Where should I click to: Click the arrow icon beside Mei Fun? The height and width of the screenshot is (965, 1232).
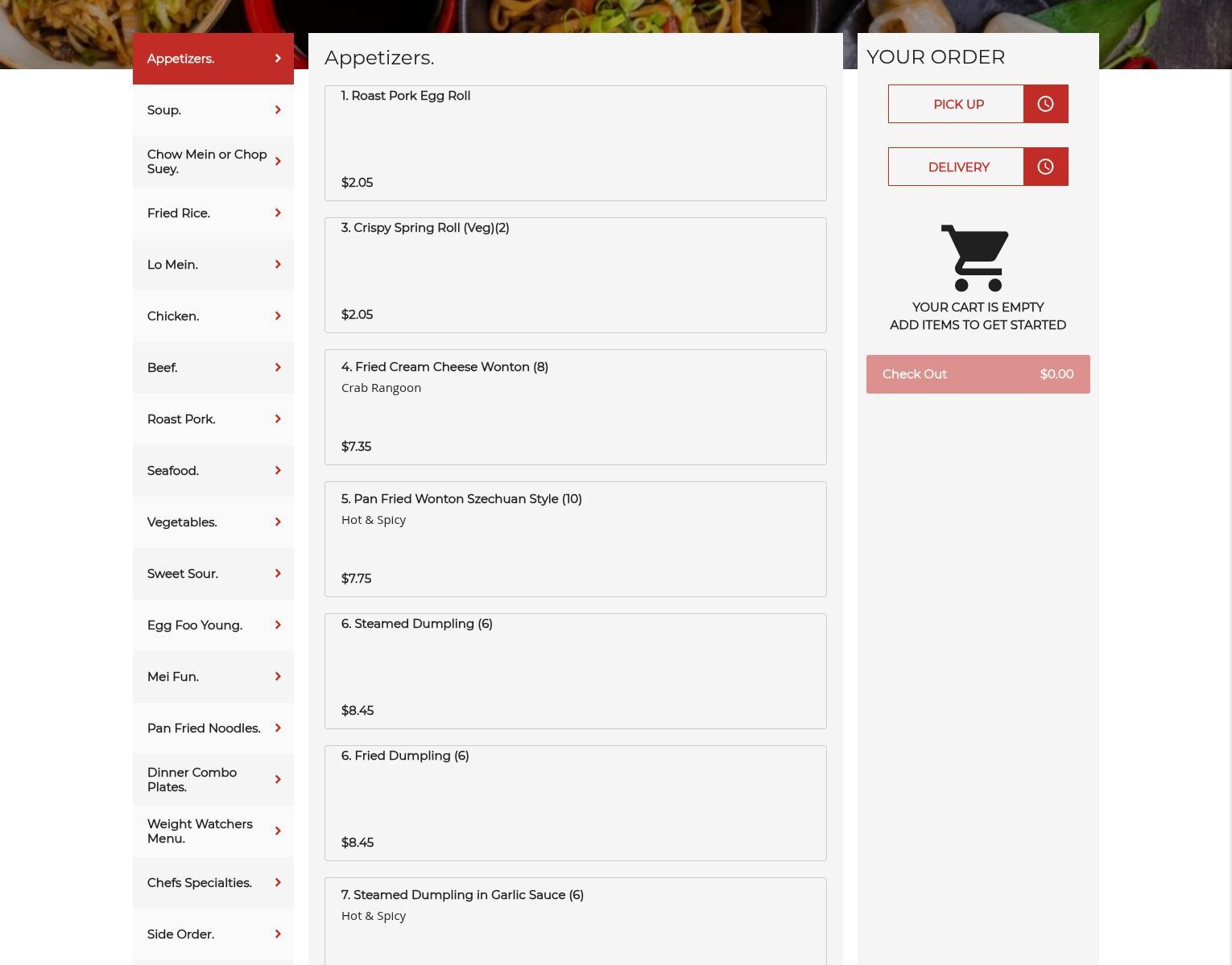pyautogui.click(x=278, y=676)
